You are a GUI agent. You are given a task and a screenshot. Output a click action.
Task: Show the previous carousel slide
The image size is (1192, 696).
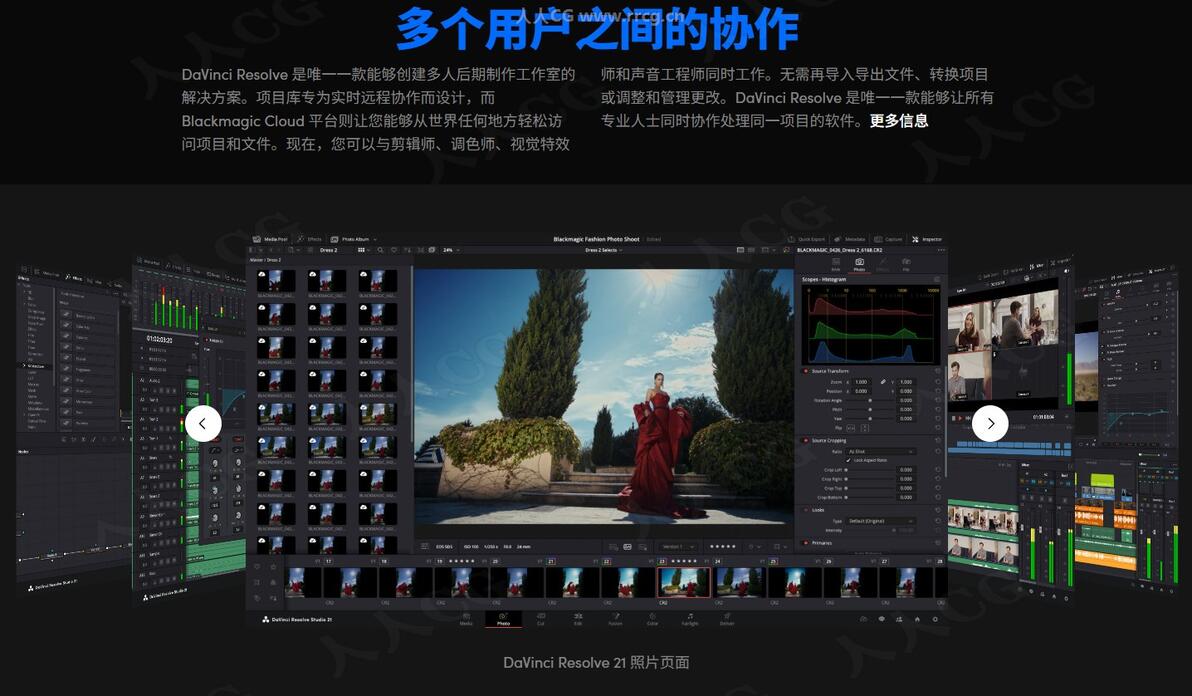coord(203,423)
